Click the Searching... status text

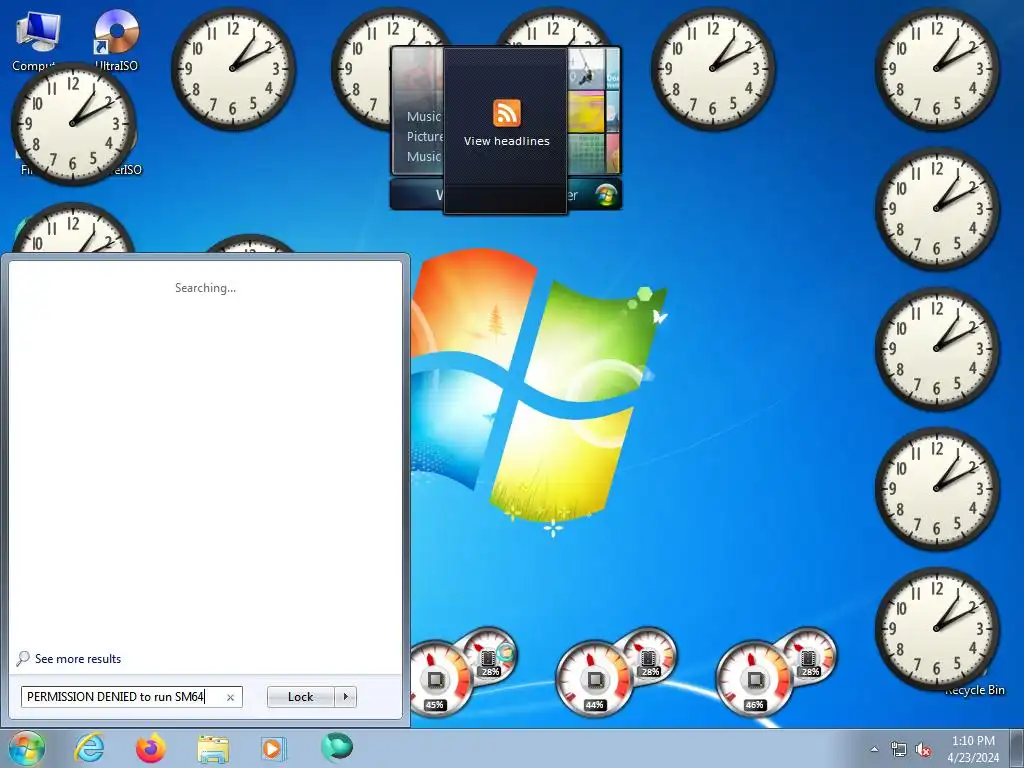click(205, 288)
